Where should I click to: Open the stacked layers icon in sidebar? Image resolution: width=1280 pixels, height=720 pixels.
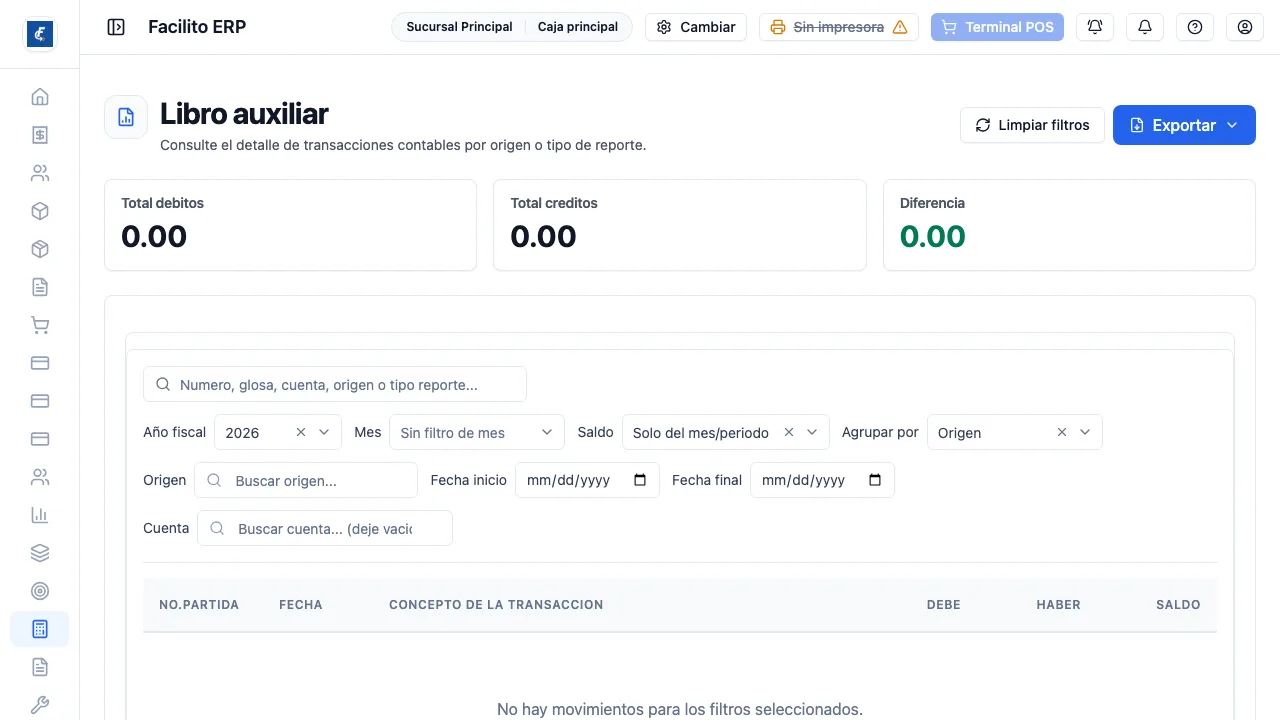(40, 553)
